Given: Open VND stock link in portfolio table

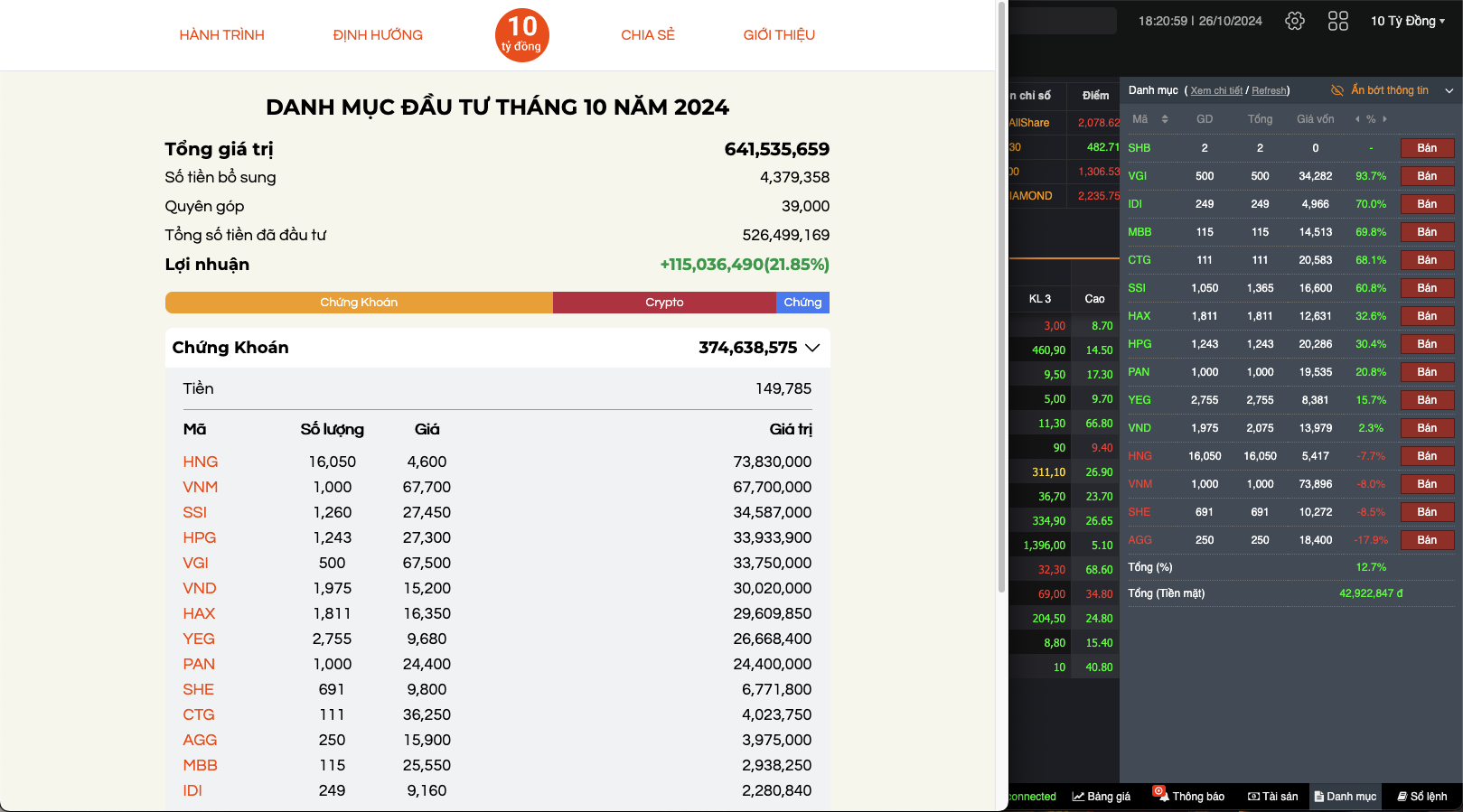Looking at the screenshot, I should pos(200,588).
